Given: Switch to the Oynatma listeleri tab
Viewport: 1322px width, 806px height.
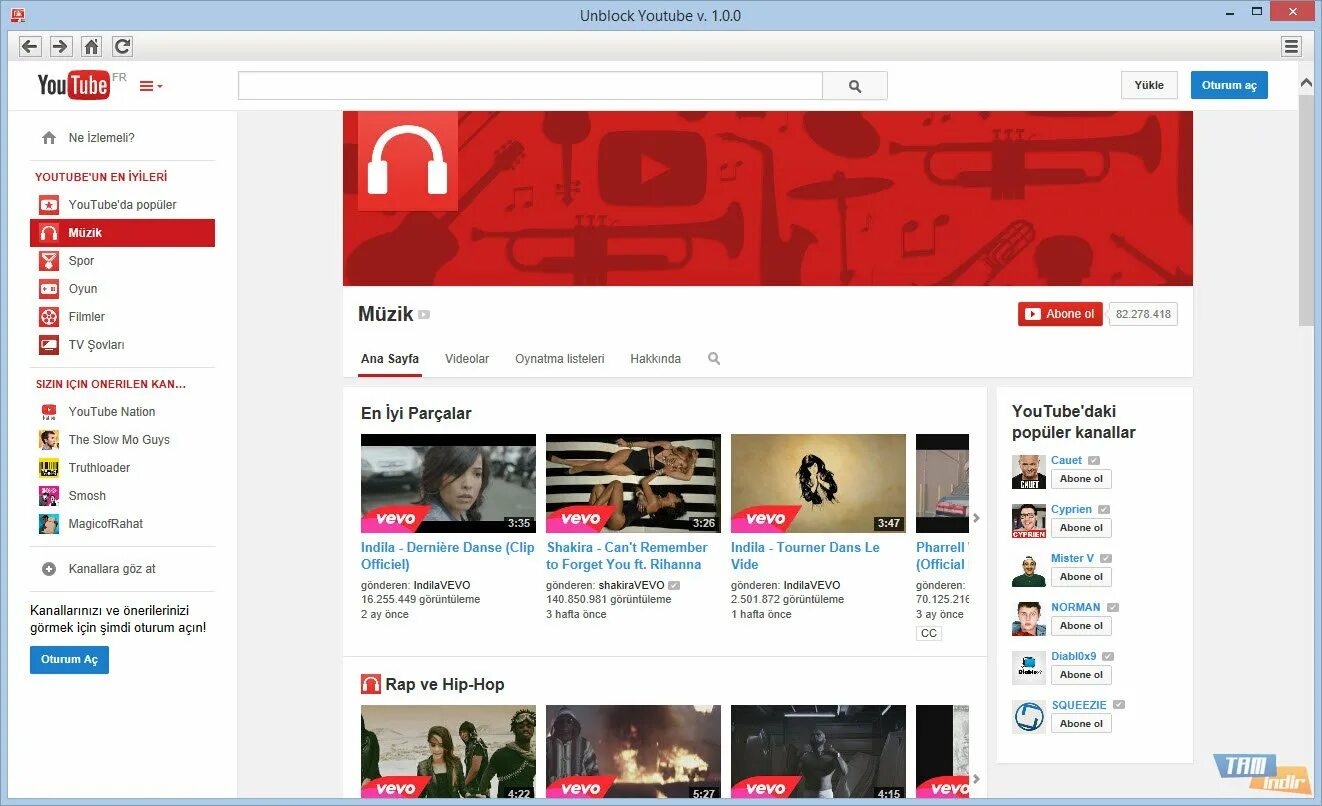Looking at the screenshot, I should point(560,359).
